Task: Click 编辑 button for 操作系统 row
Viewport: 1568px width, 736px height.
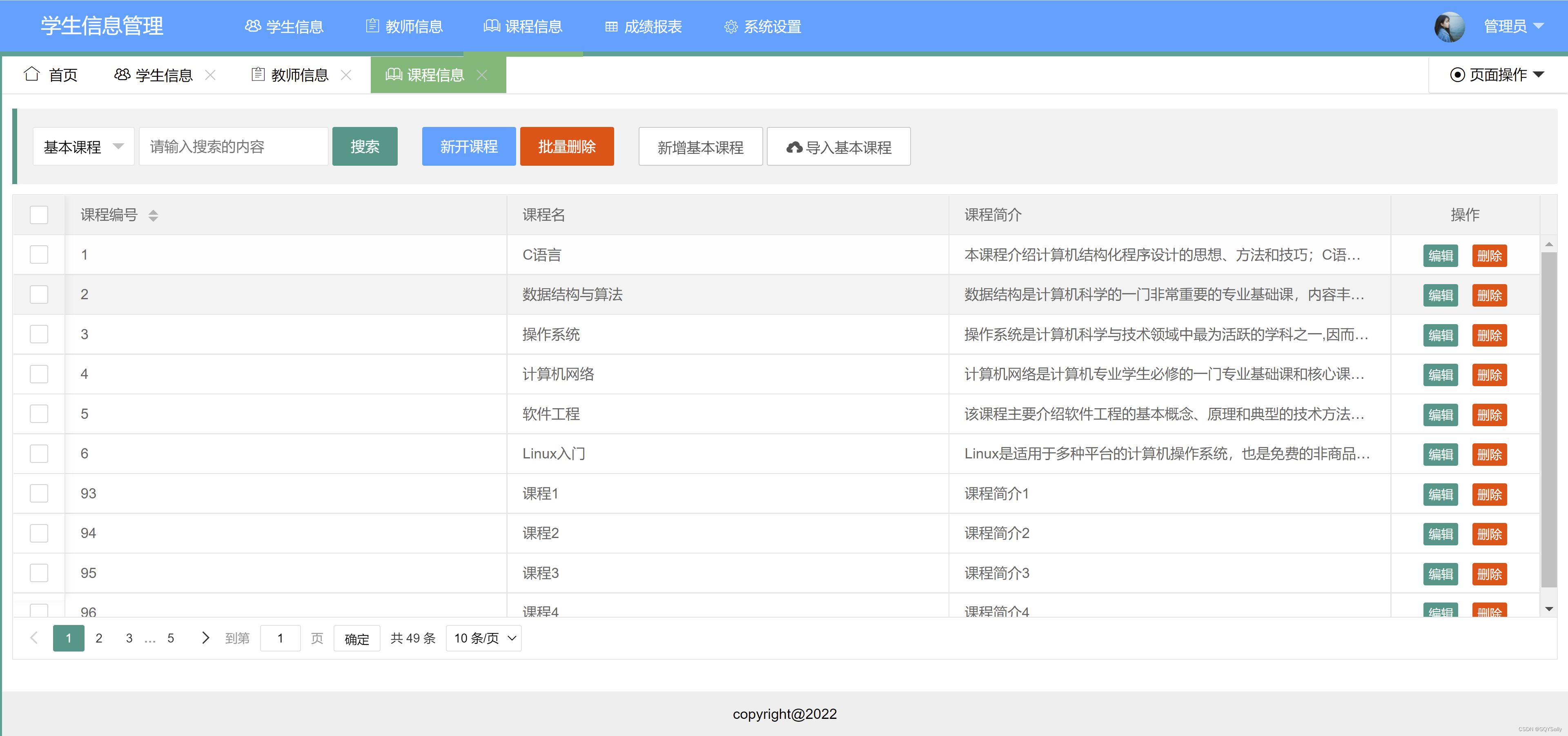Action: pyautogui.click(x=1440, y=335)
